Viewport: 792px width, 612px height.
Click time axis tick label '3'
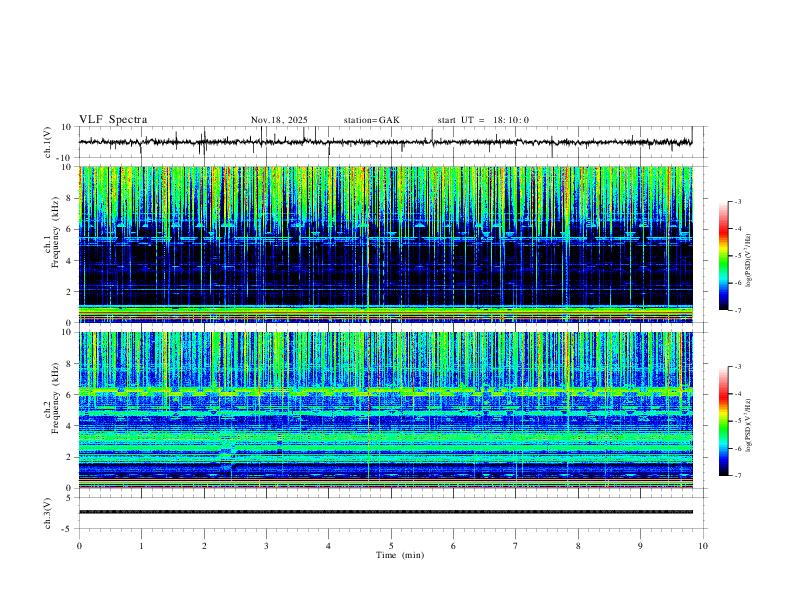266,546
